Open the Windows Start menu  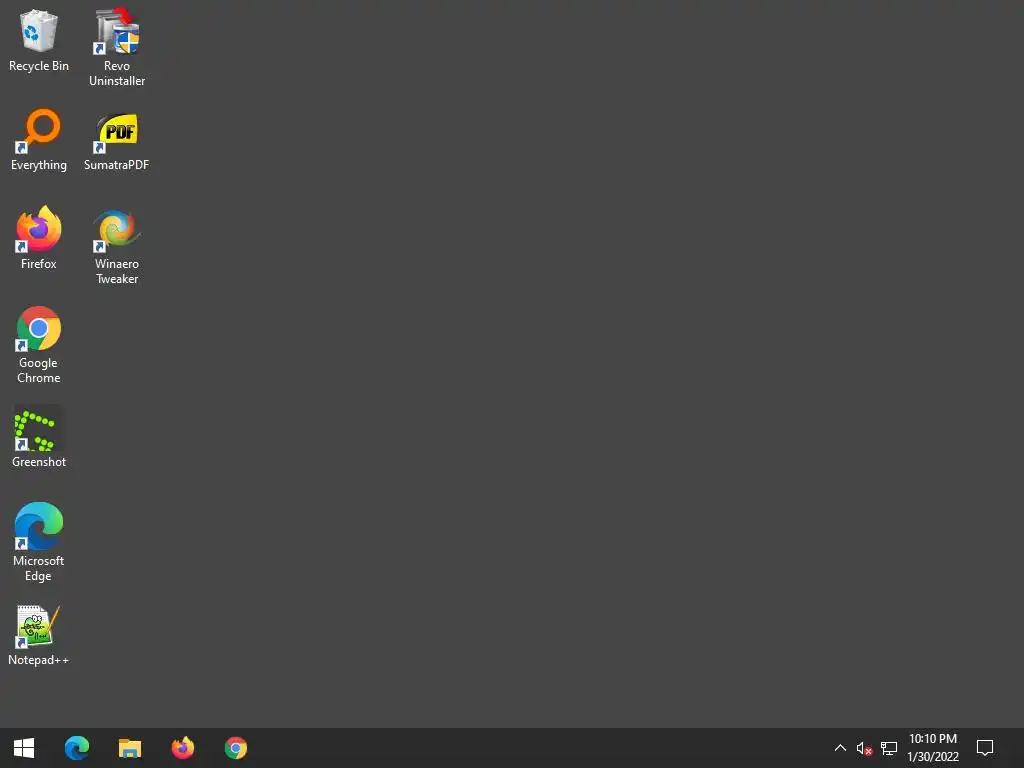coord(24,748)
